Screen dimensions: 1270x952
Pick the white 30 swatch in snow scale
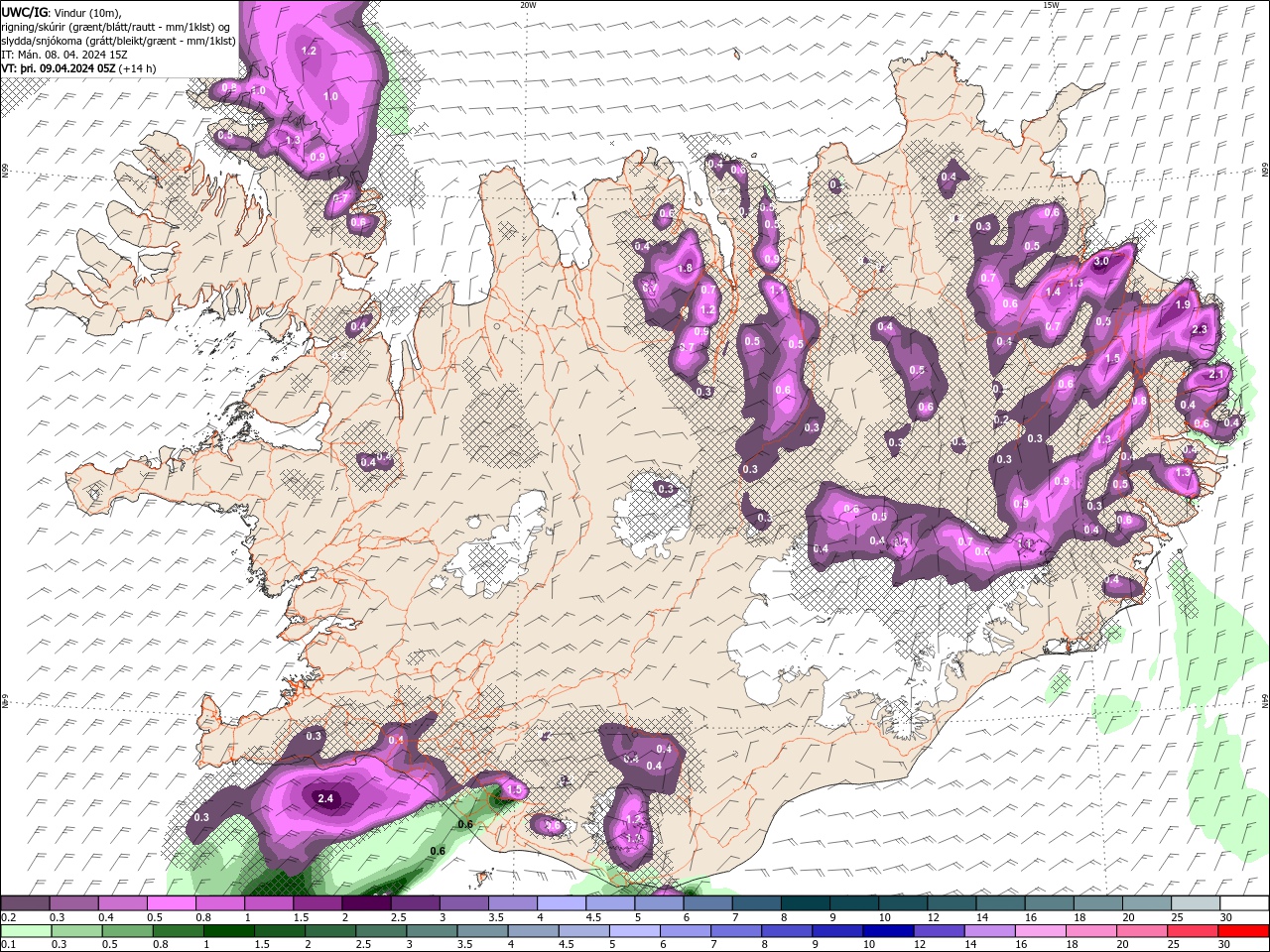pyautogui.click(x=1243, y=903)
